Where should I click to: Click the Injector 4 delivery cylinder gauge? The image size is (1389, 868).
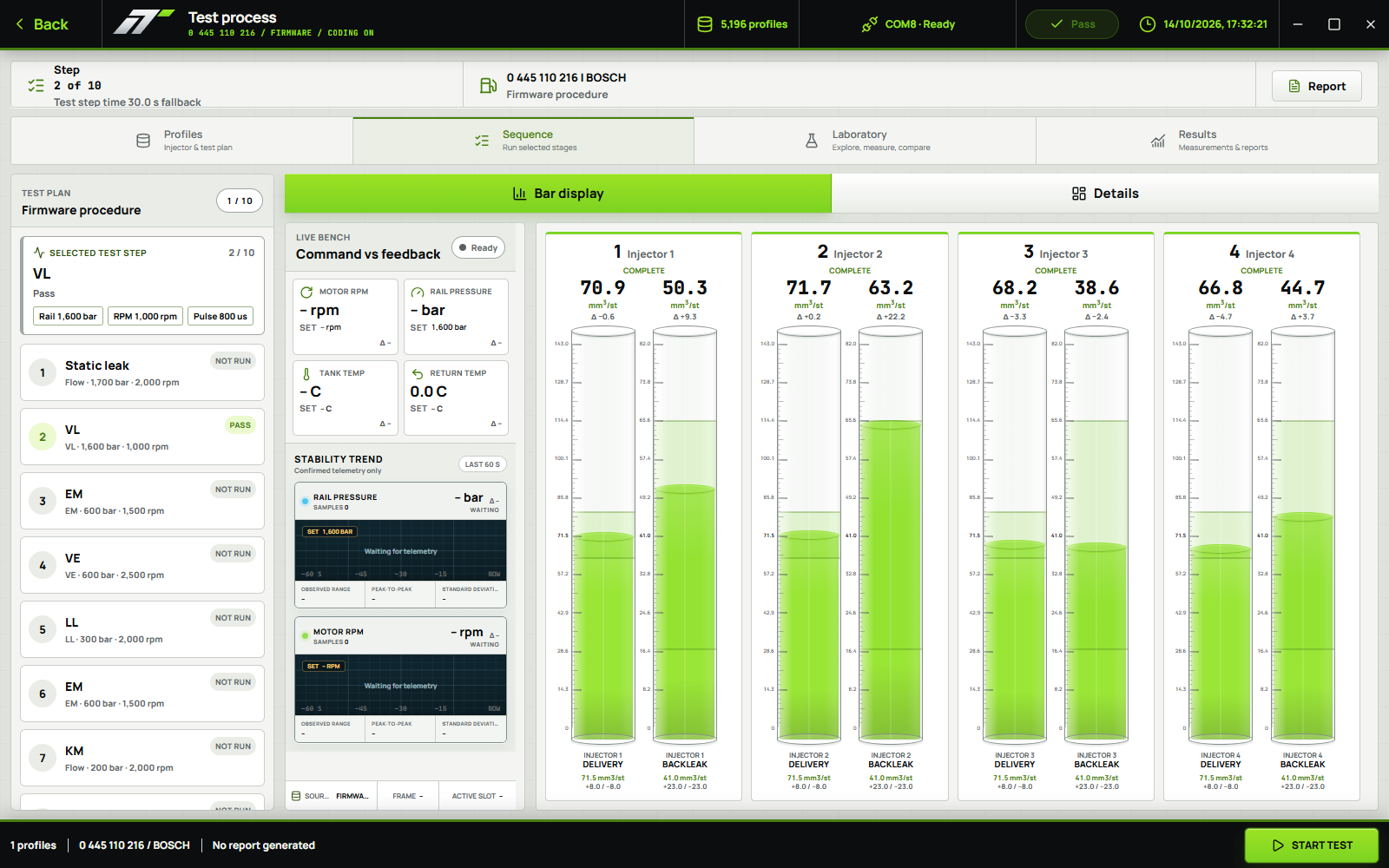1221,536
